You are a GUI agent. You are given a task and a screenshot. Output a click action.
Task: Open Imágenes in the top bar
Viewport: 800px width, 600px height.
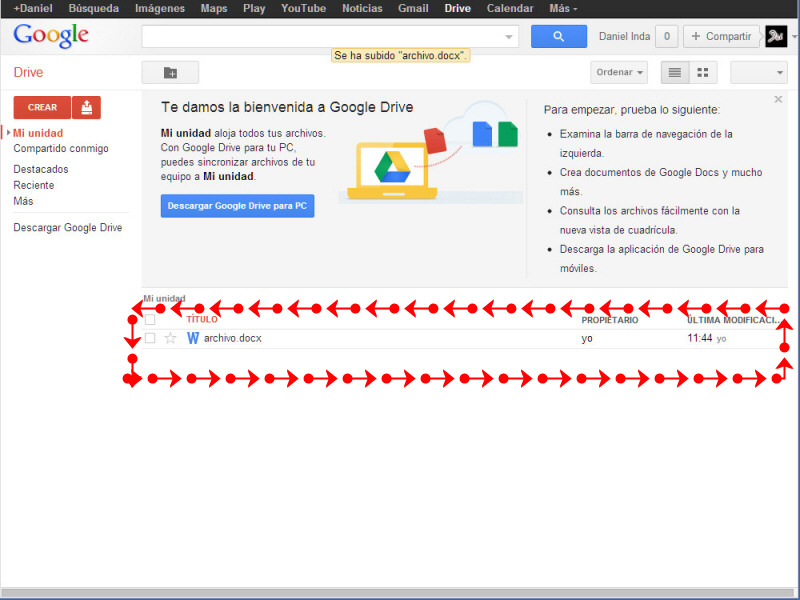tap(160, 9)
